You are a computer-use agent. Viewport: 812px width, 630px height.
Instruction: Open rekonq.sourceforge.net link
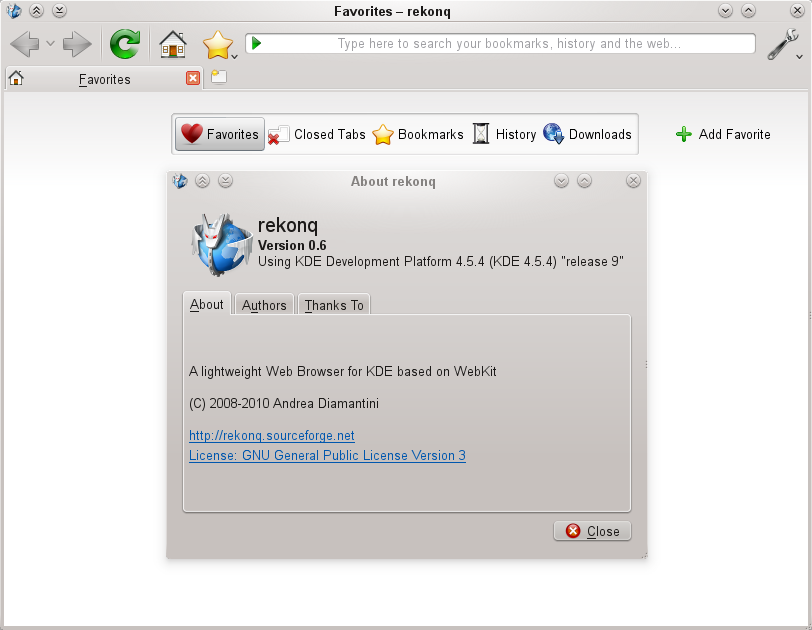pyautogui.click(x=272, y=435)
